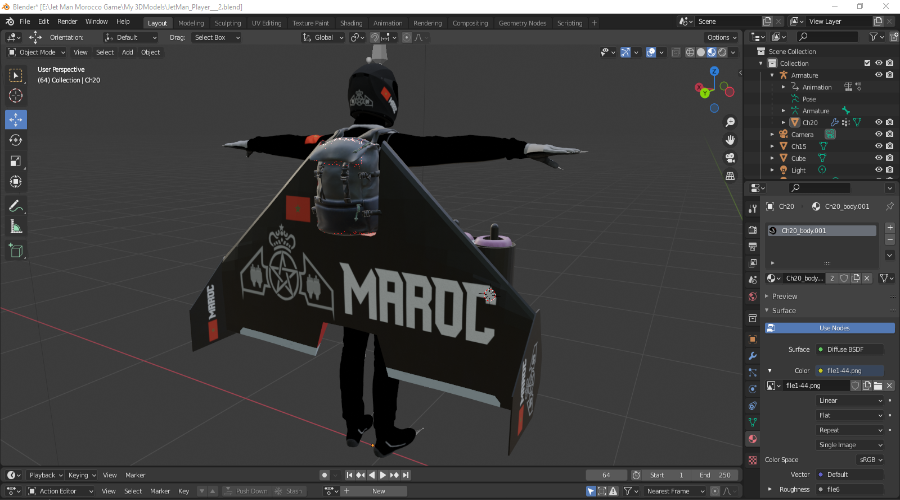Viewport: 900px width, 500px height.
Task: Toggle camera view with the camera gizmo icon
Action: pos(731,158)
